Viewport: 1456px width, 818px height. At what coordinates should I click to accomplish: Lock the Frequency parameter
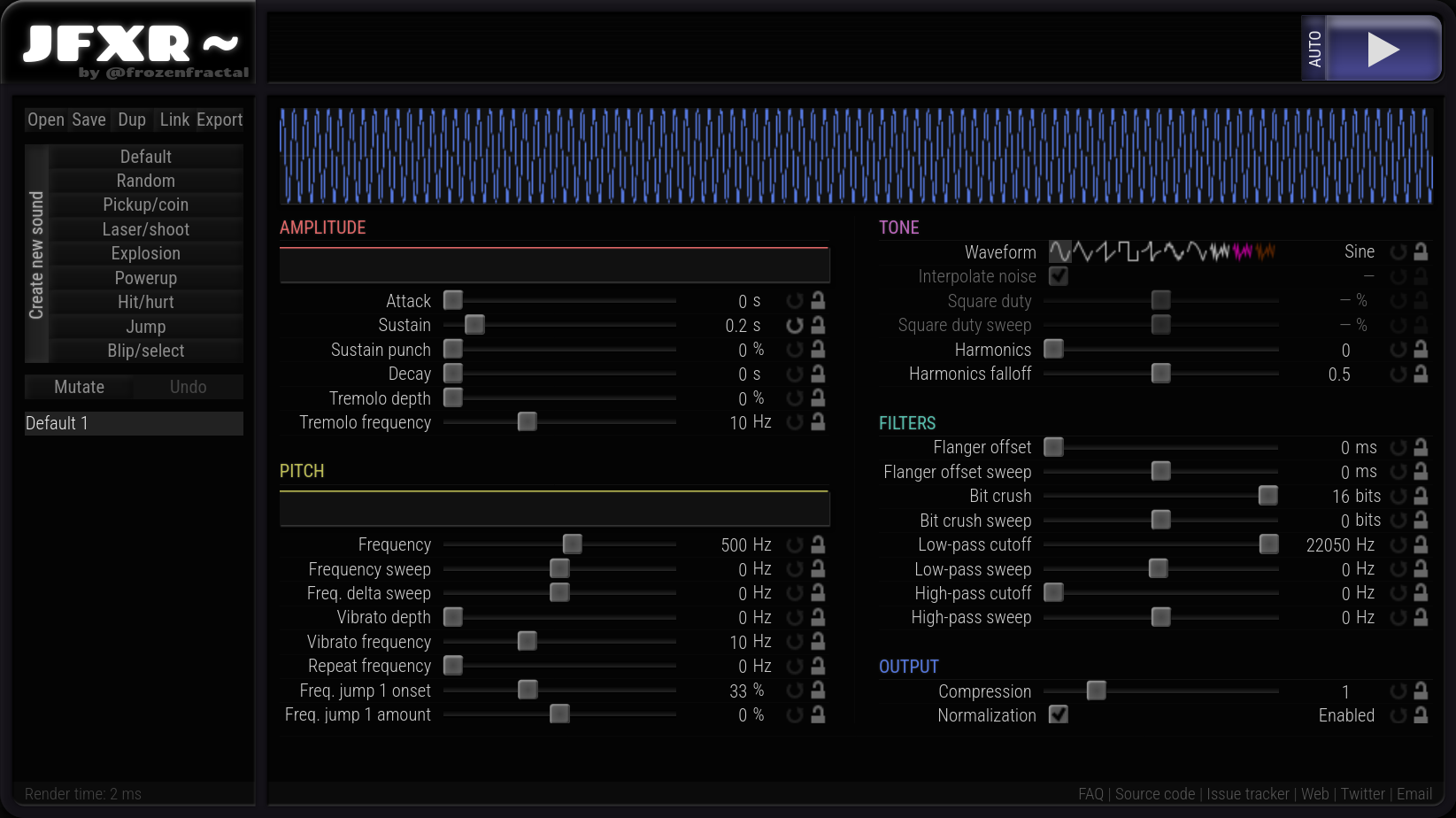(x=818, y=544)
